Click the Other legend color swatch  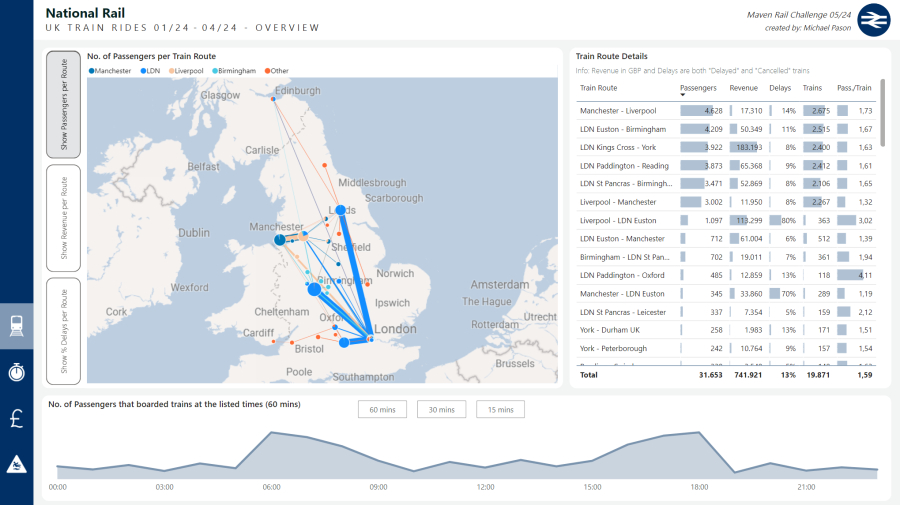(266, 71)
